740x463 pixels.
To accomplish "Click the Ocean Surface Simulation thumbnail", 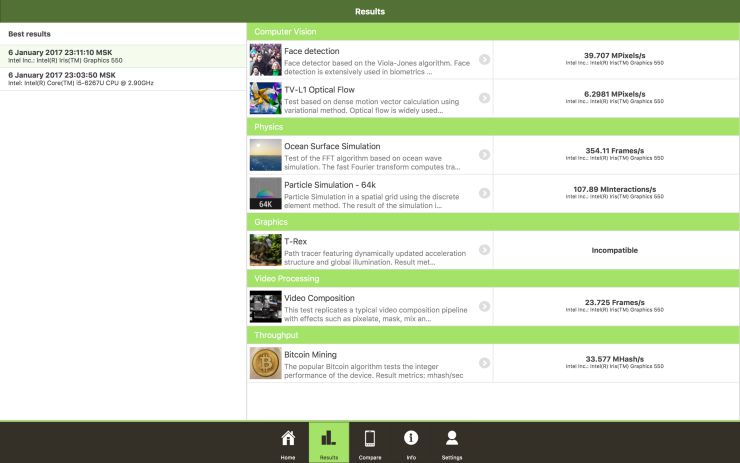I will 265,155.
